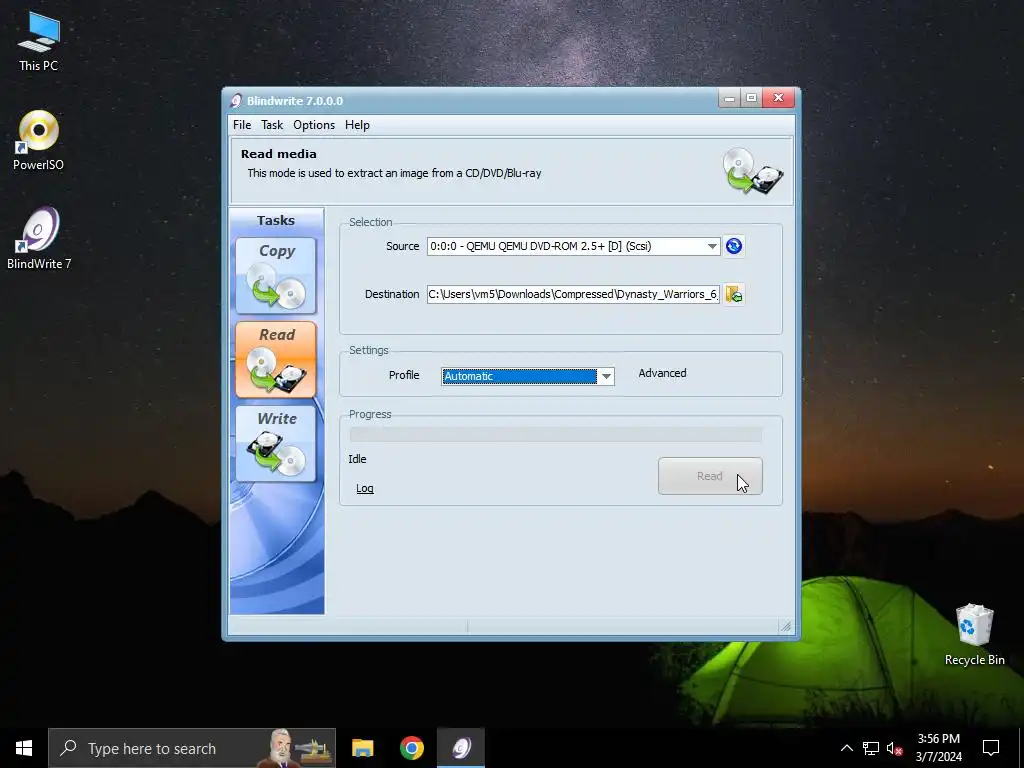Expand the Source drive dropdown

[712, 246]
